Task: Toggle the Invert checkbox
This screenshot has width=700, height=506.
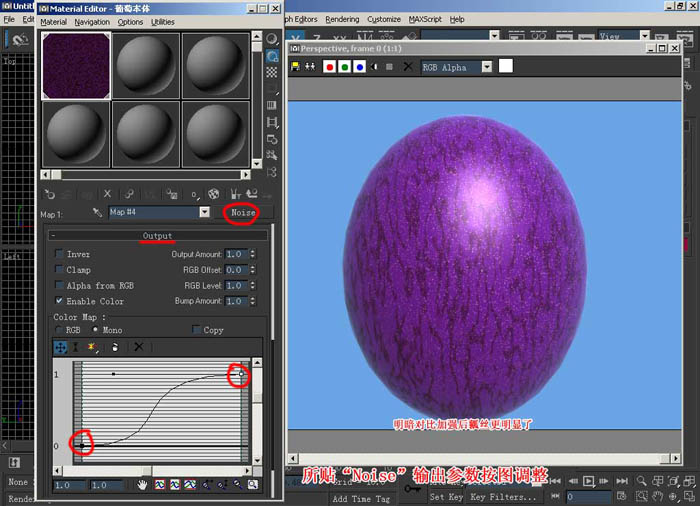Action: click(x=59, y=254)
